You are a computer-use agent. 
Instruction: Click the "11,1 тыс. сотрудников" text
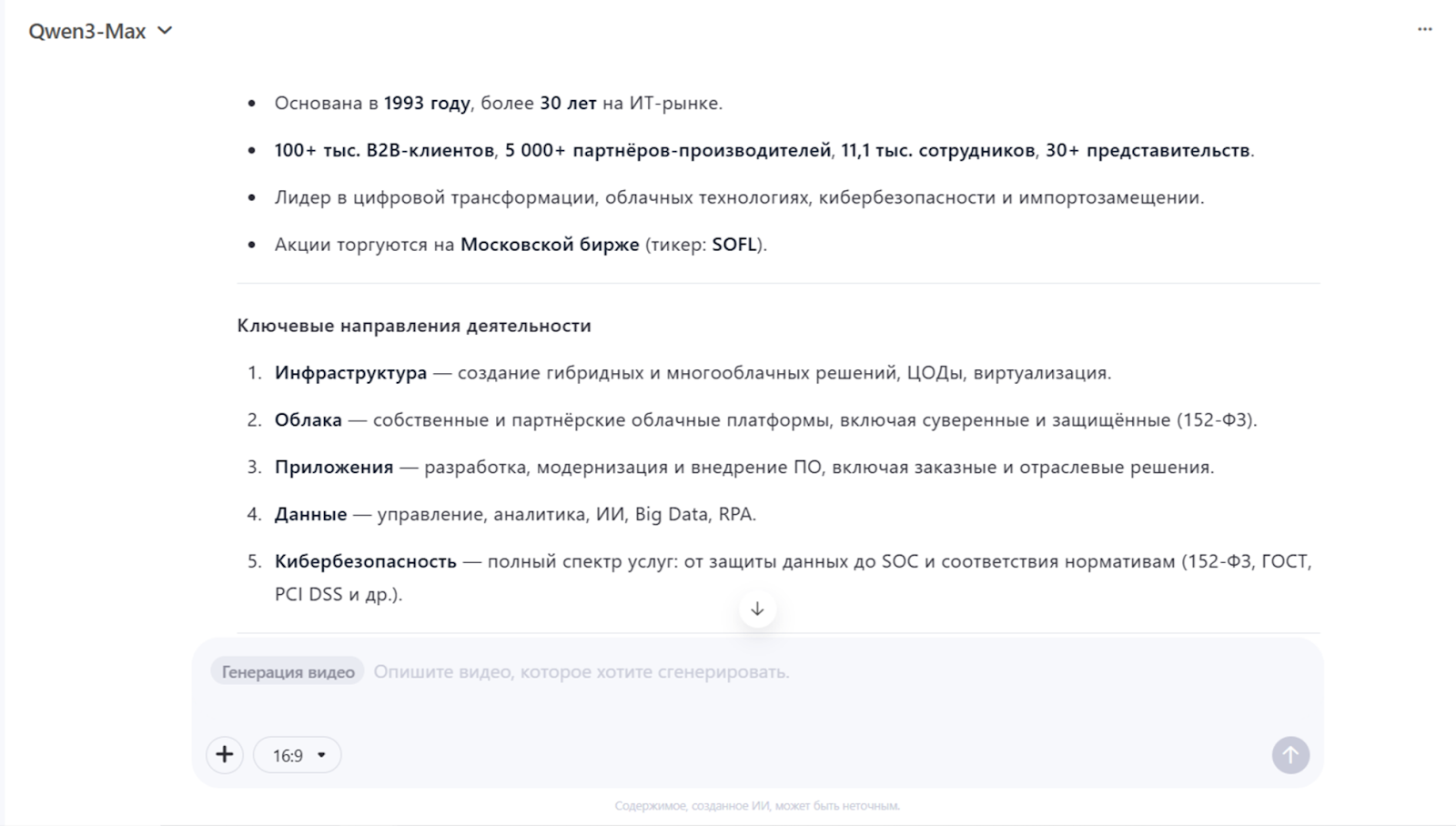point(937,151)
